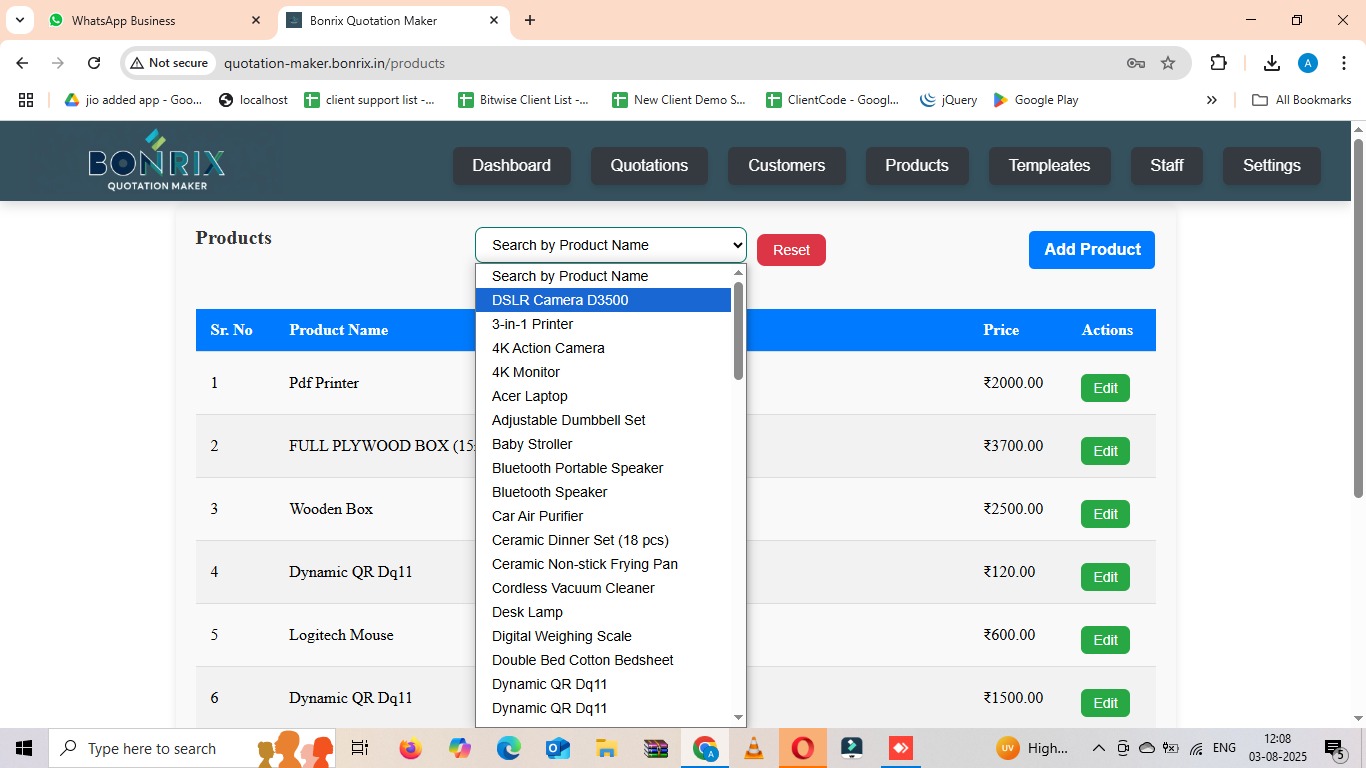Pick Acer Laptop from dropdown list

603,396
